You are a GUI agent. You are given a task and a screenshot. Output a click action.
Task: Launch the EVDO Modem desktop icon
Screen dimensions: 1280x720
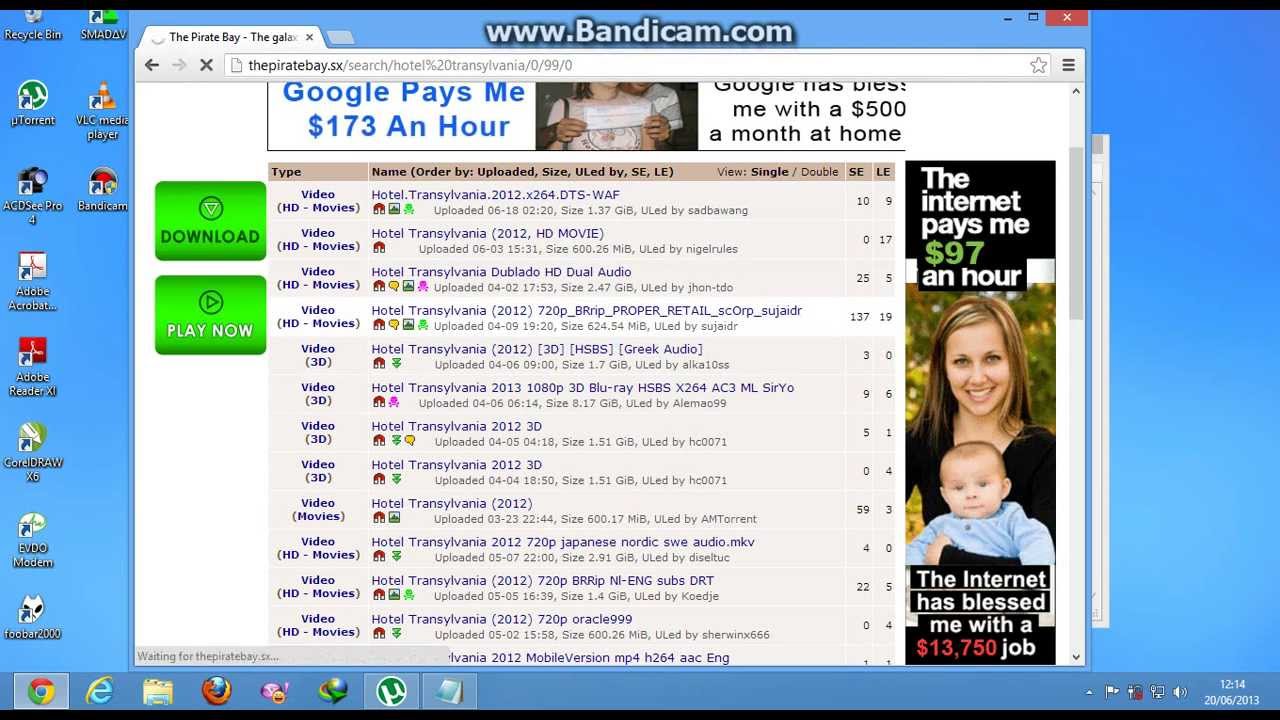tap(33, 539)
